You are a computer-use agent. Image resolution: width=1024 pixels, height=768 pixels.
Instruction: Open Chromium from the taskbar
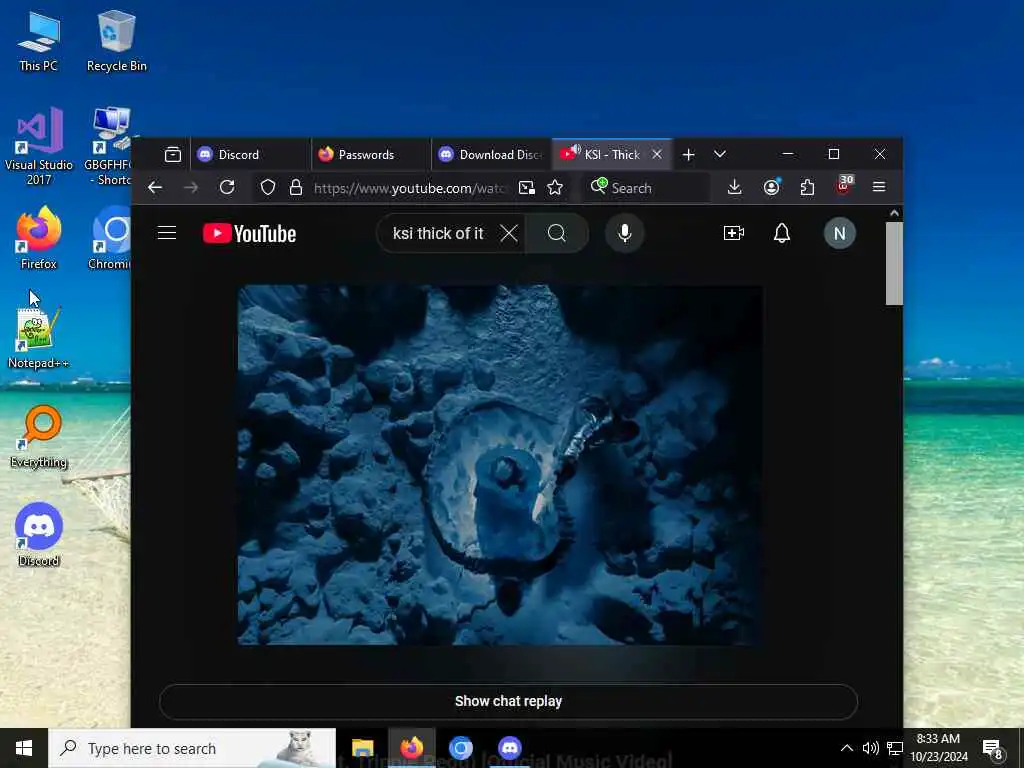tap(460, 748)
